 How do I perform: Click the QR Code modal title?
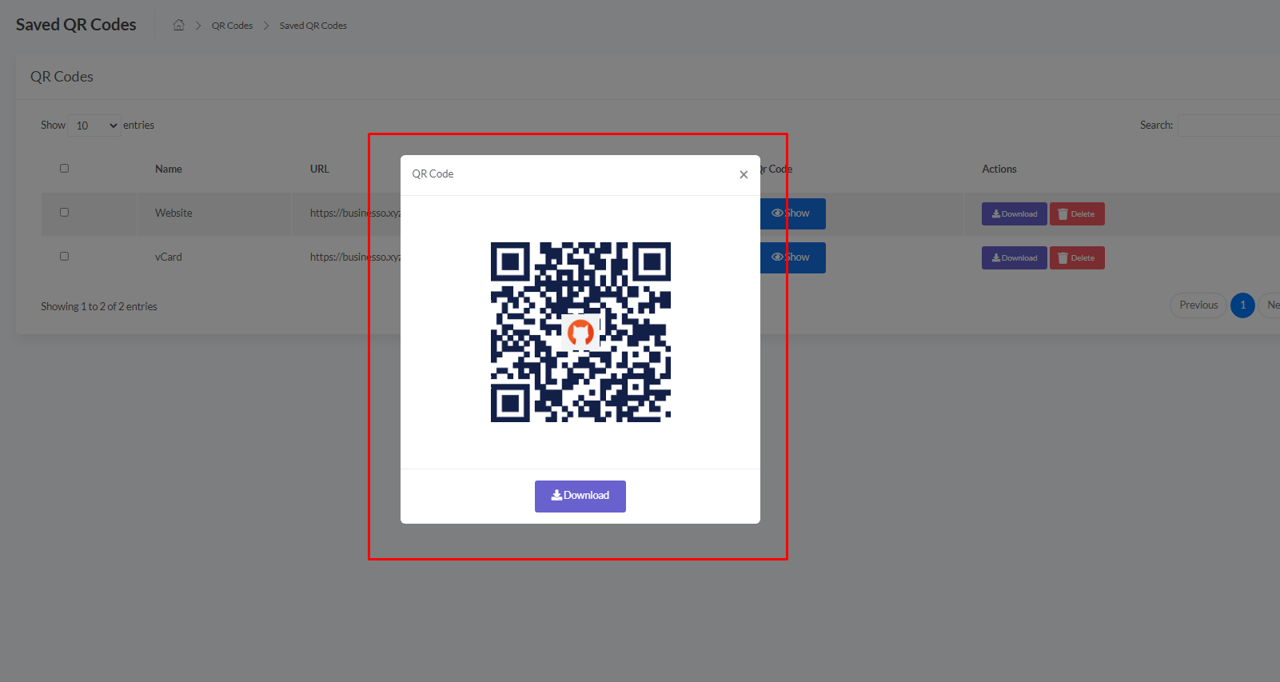pyautogui.click(x=433, y=174)
